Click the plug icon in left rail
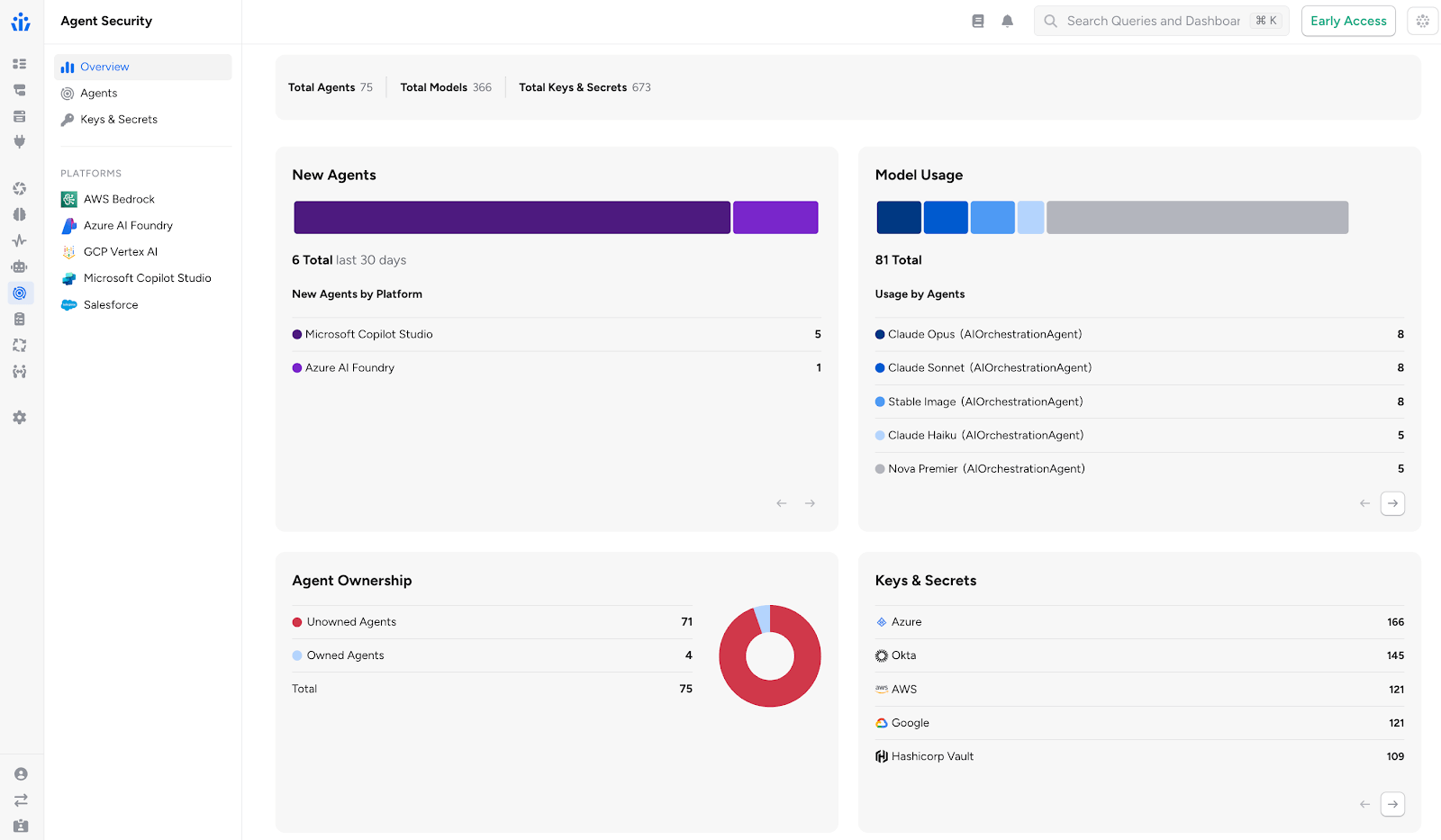The height and width of the screenshot is (840, 1441). point(20,141)
